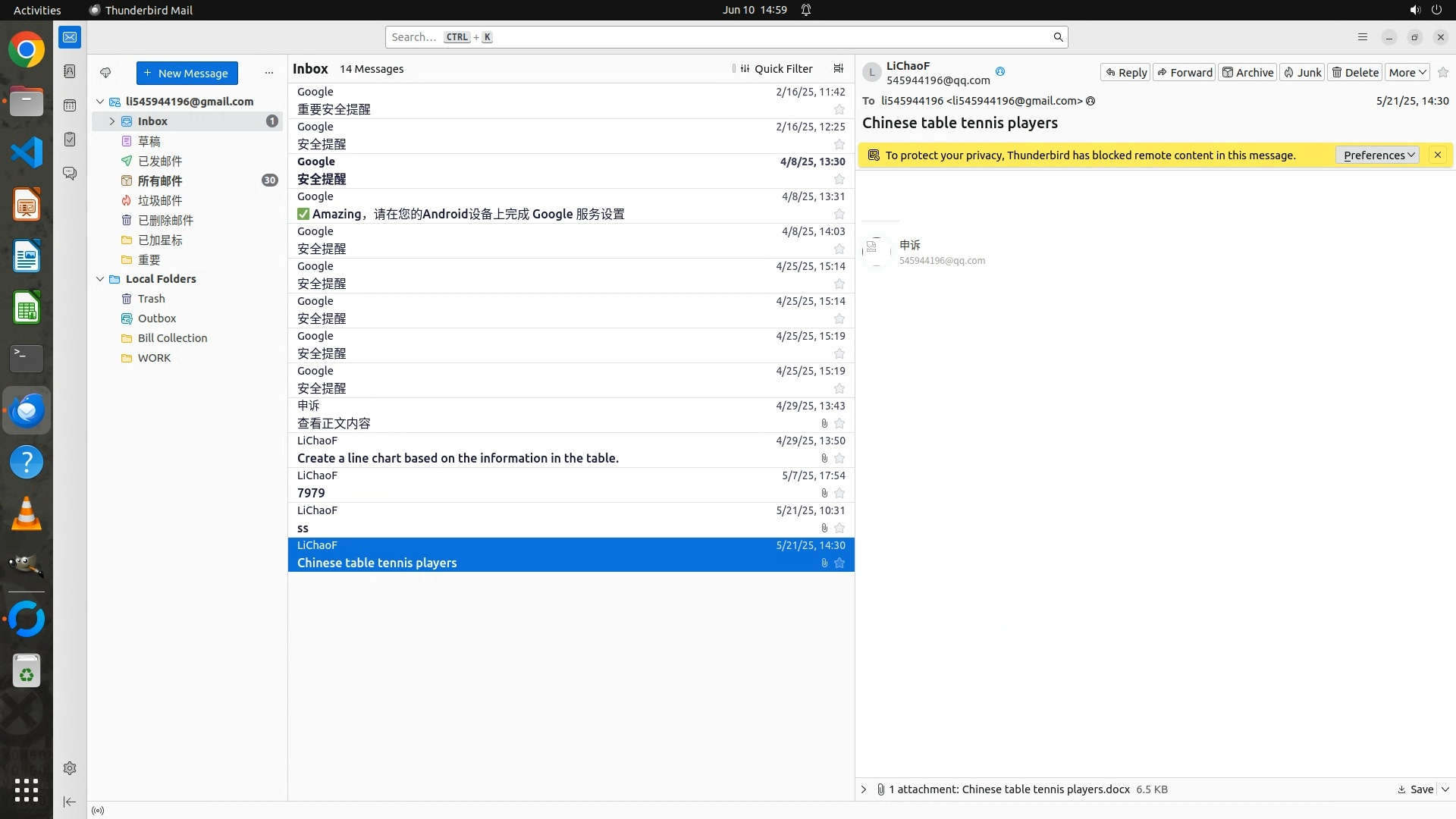This screenshot has height=819, width=1456.
Task: Open the Calendar space icon
Action: [70, 105]
